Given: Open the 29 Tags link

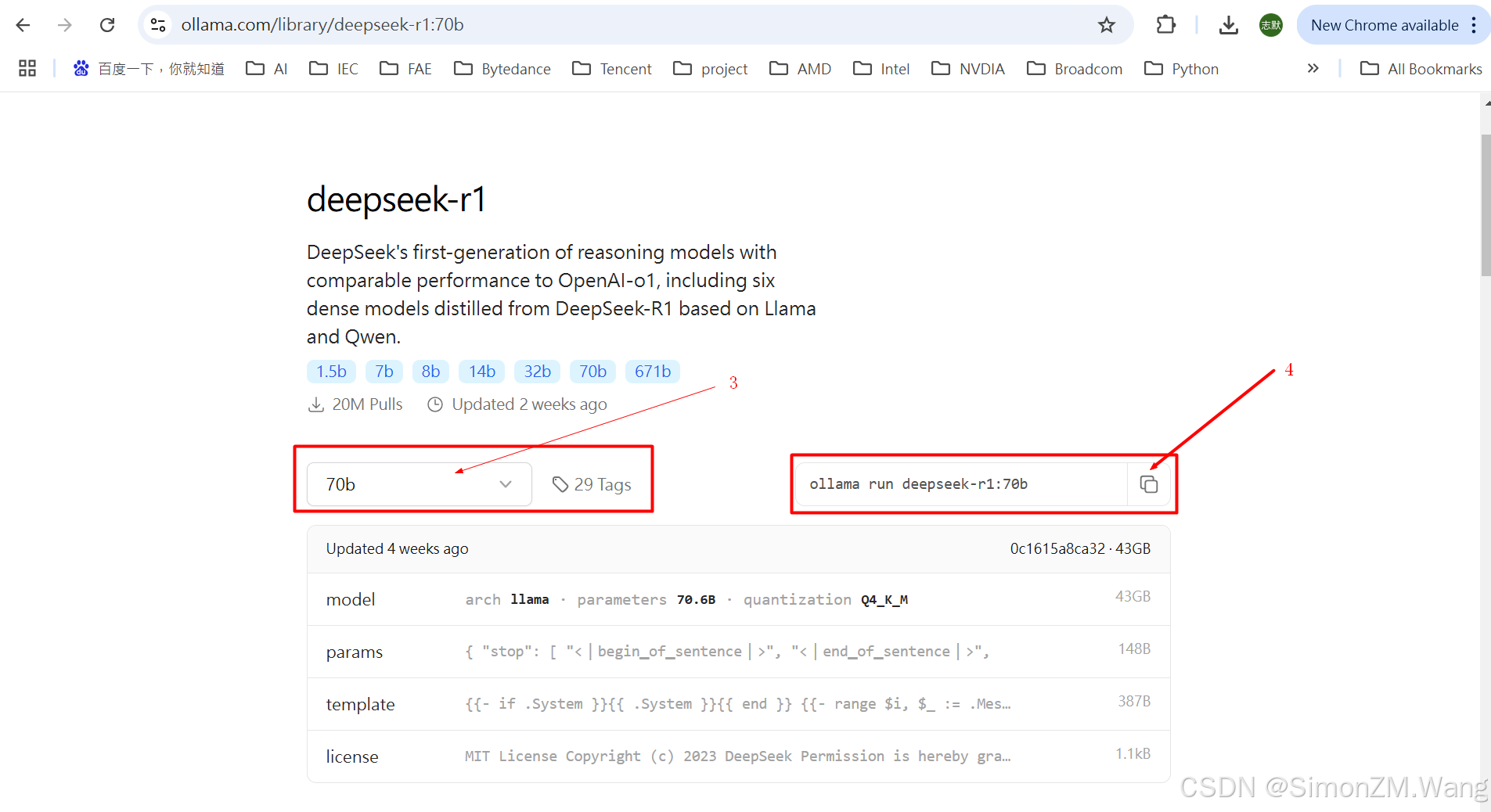Looking at the screenshot, I should coord(592,485).
